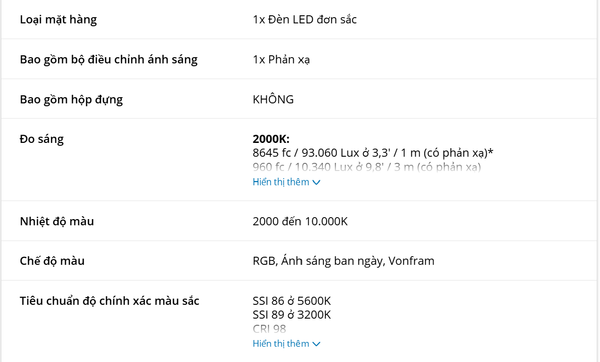The height and width of the screenshot is (362, 600).
Task: Click the 'SSI 86 ở 5600K' line
Action: pyautogui.click(x=292, y=301)
